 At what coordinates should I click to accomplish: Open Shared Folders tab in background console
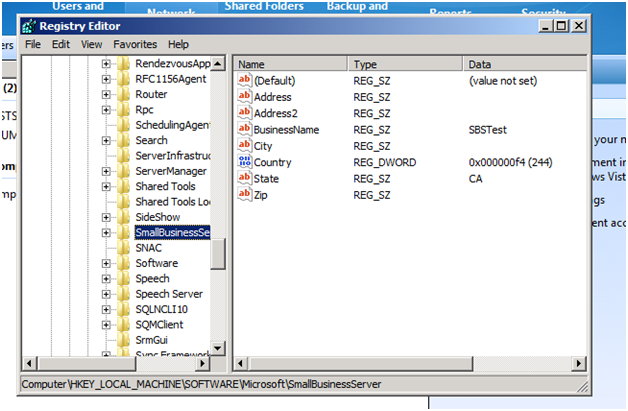264,6
